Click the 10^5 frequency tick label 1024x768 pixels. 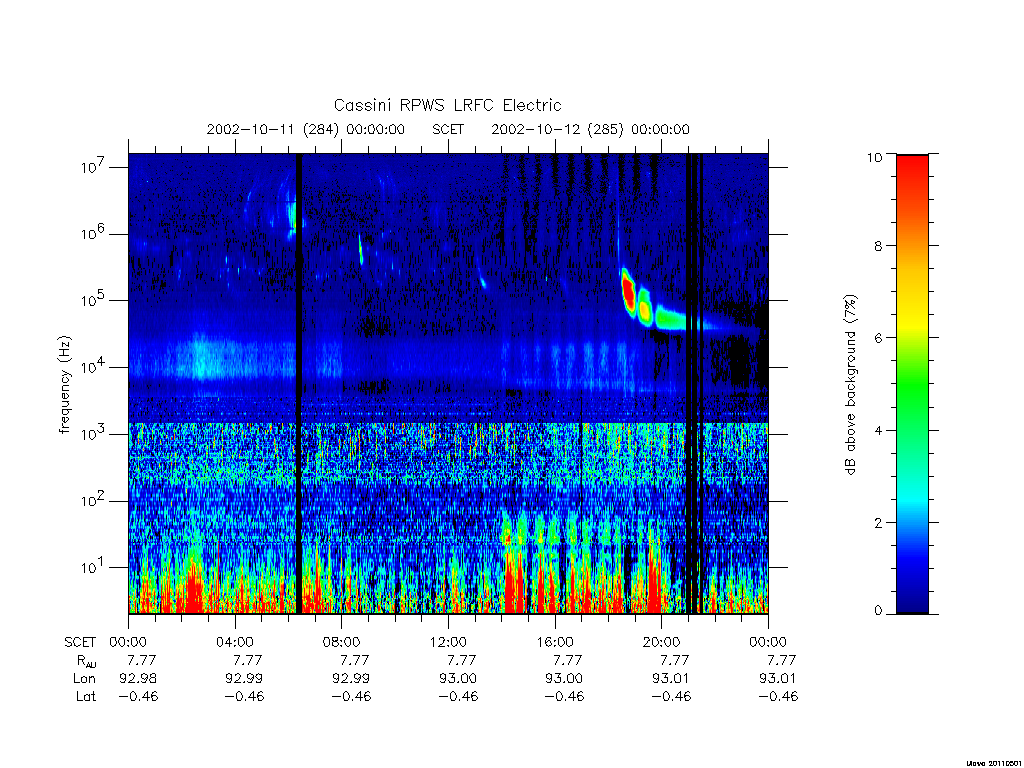click(94, 300)
